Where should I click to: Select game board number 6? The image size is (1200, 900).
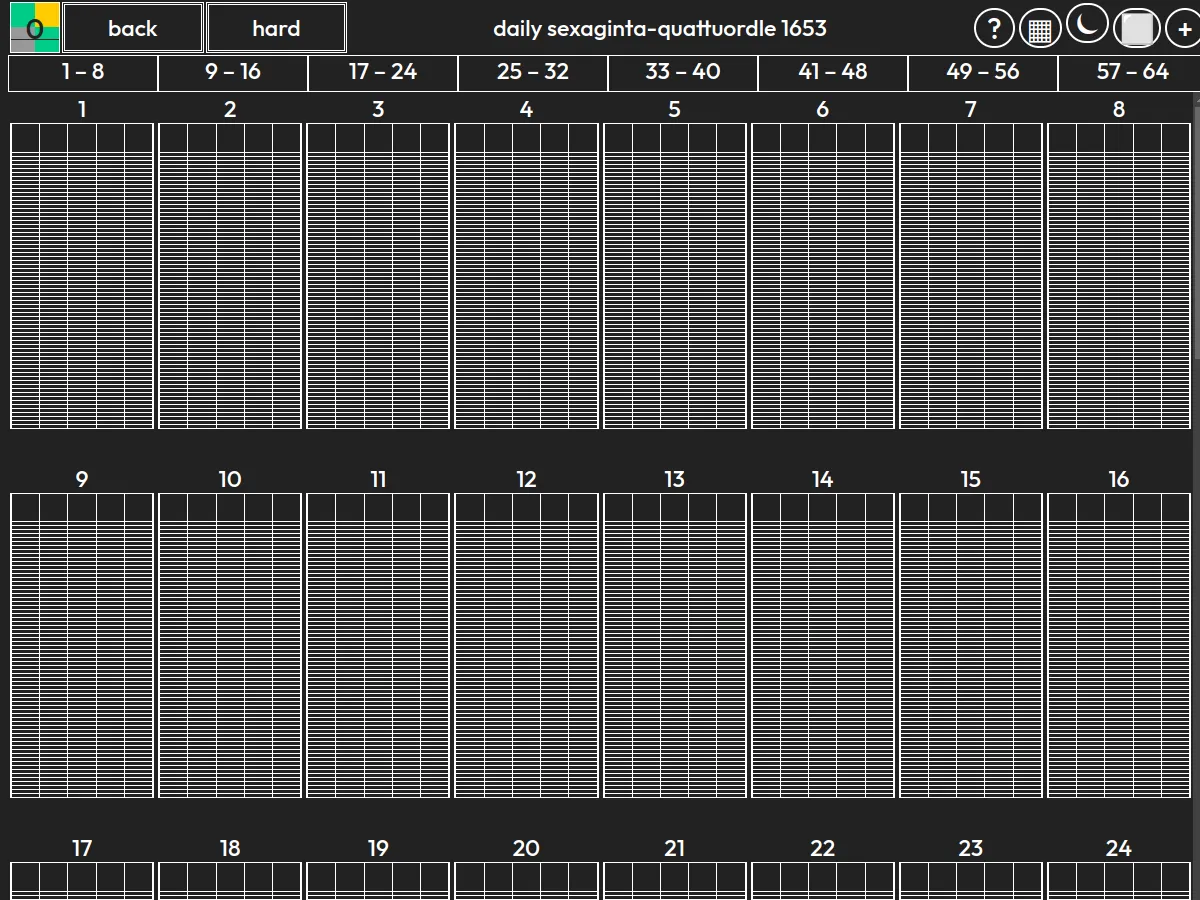(823, 276)
